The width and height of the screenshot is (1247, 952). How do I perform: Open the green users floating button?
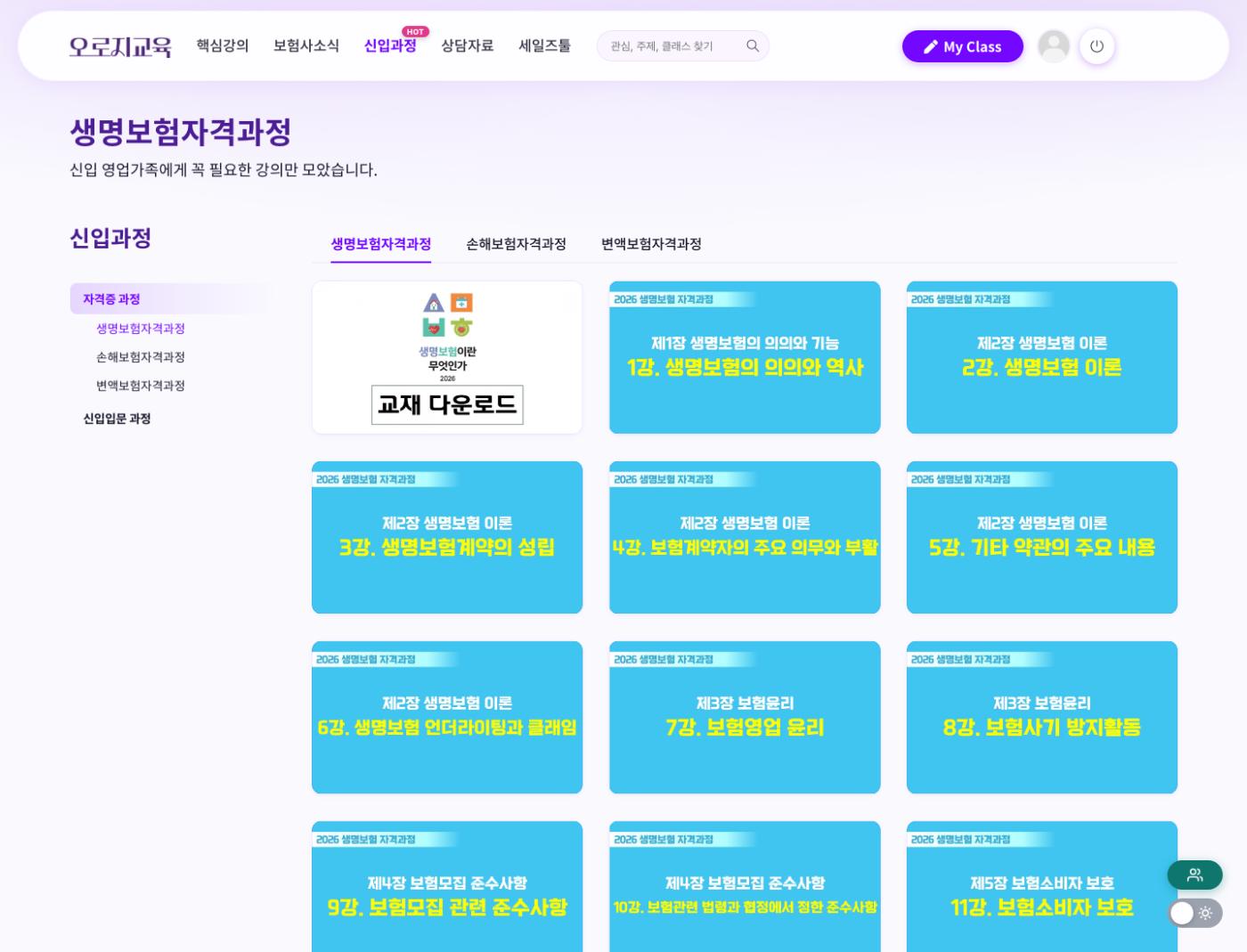point(1194,875)
